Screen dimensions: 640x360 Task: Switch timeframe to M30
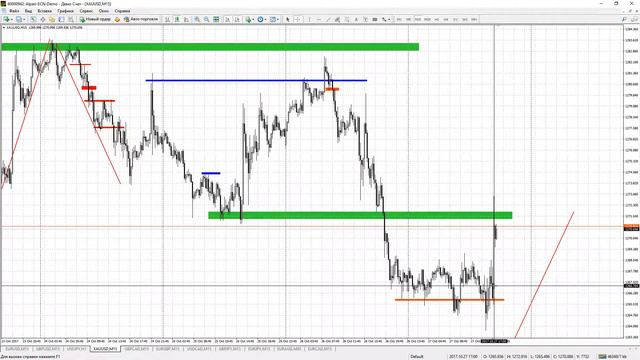tap(427, 19)
